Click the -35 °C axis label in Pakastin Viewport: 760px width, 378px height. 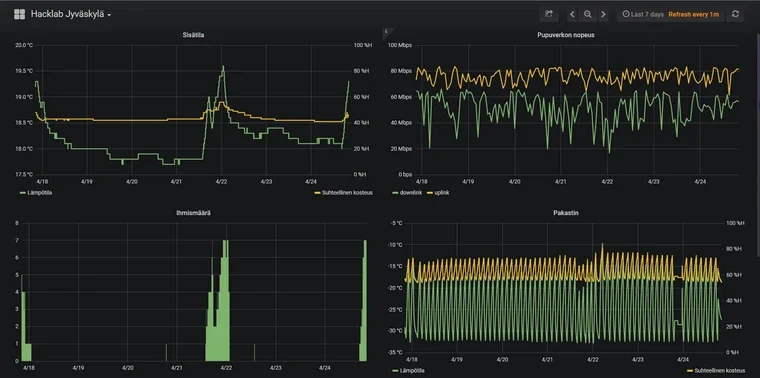(x=396, y=352)
